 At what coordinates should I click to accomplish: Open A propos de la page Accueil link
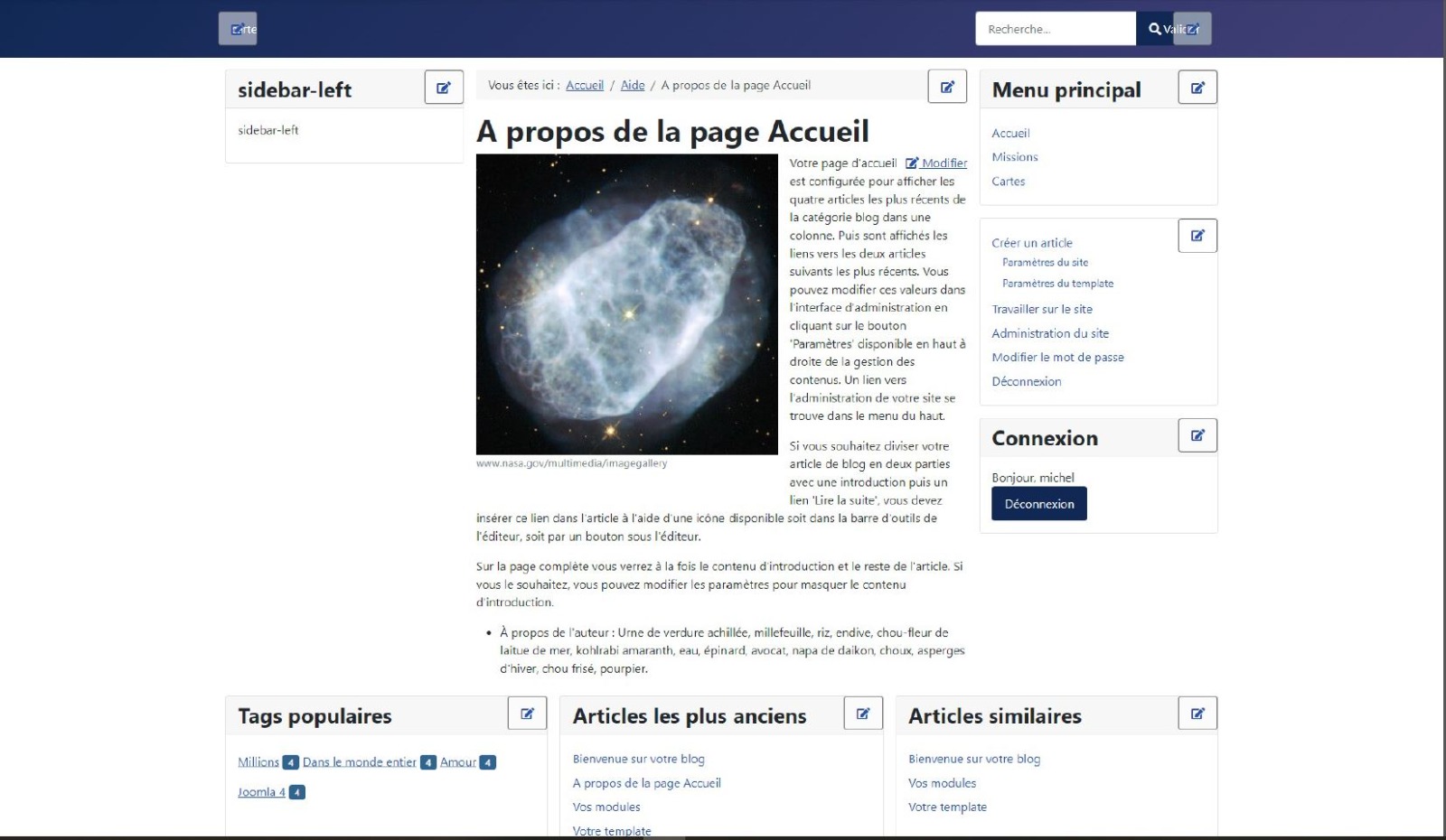click(647, 783)
